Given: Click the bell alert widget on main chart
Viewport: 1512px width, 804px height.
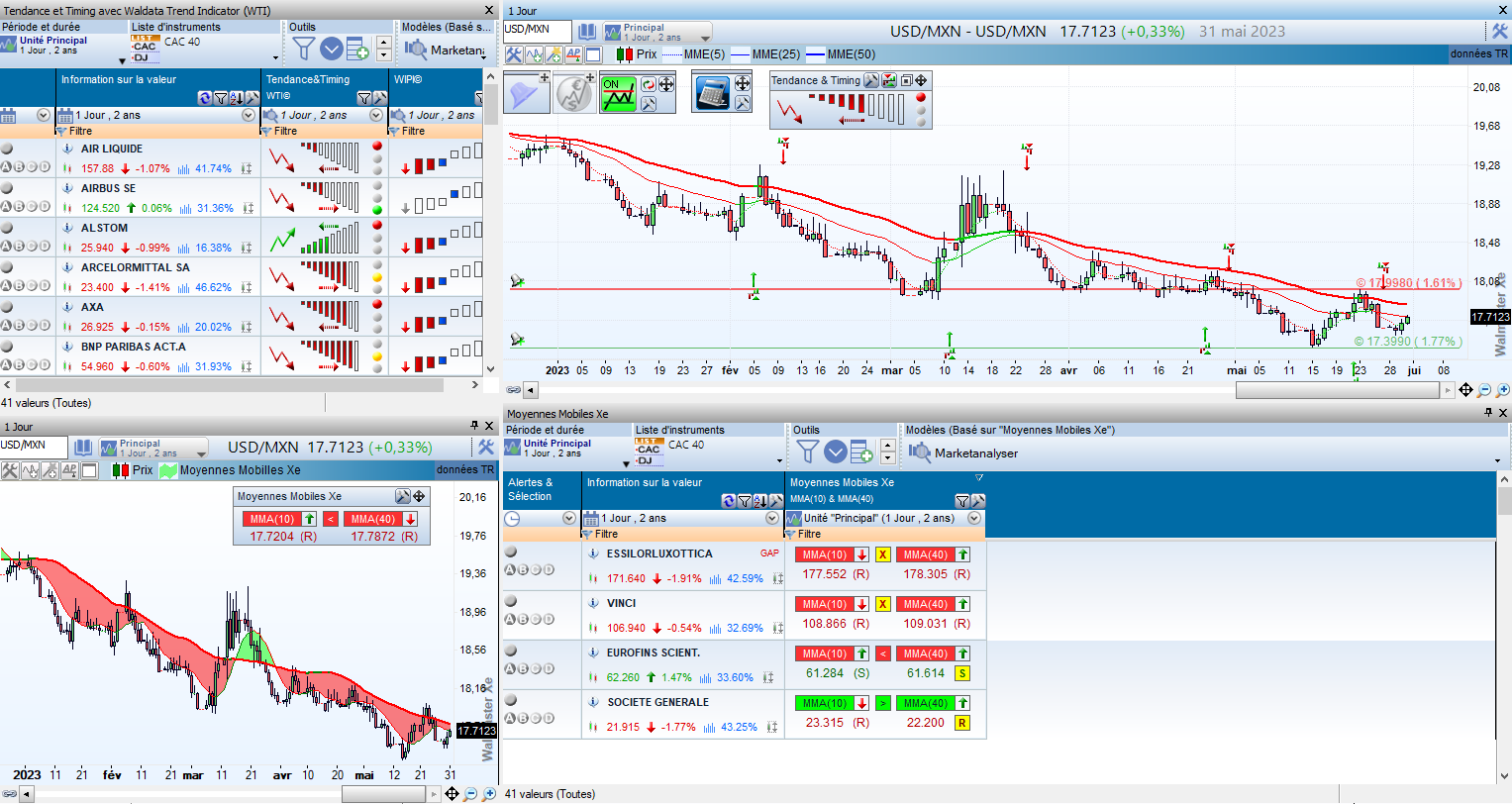Looking at the screenshot, I should (x=527, y=92).
